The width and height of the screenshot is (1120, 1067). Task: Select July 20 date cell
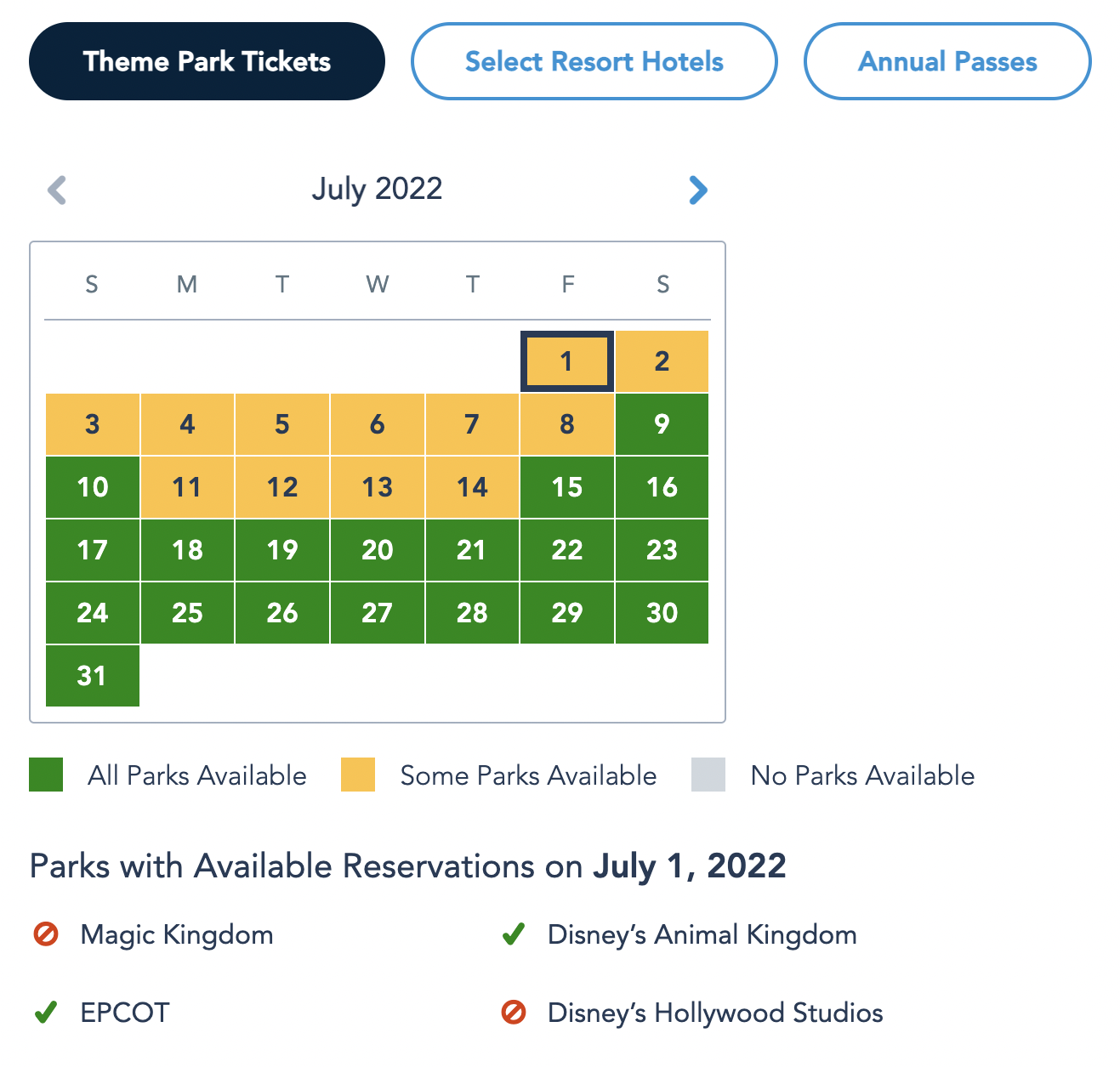[377, 550]
